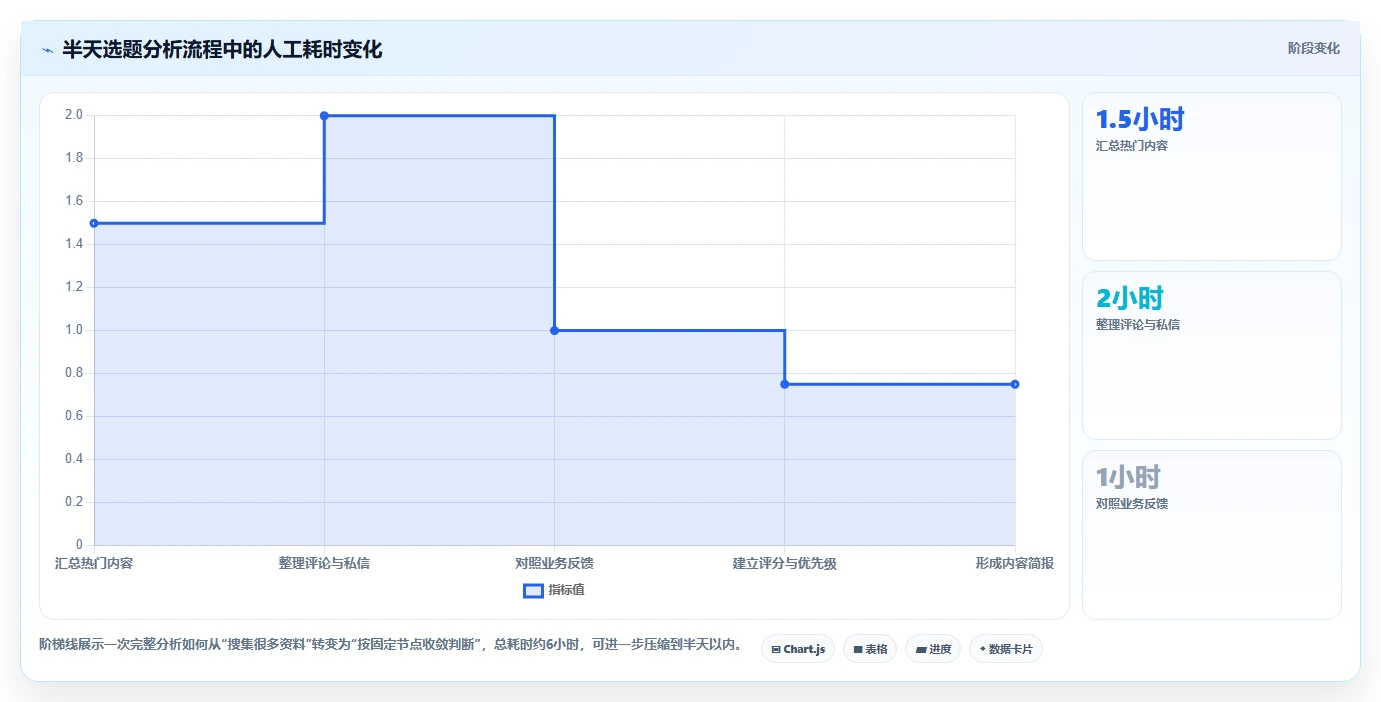Select the 数据卡片 tag
The image size is (1381, 702).
tap(1006, 649)
